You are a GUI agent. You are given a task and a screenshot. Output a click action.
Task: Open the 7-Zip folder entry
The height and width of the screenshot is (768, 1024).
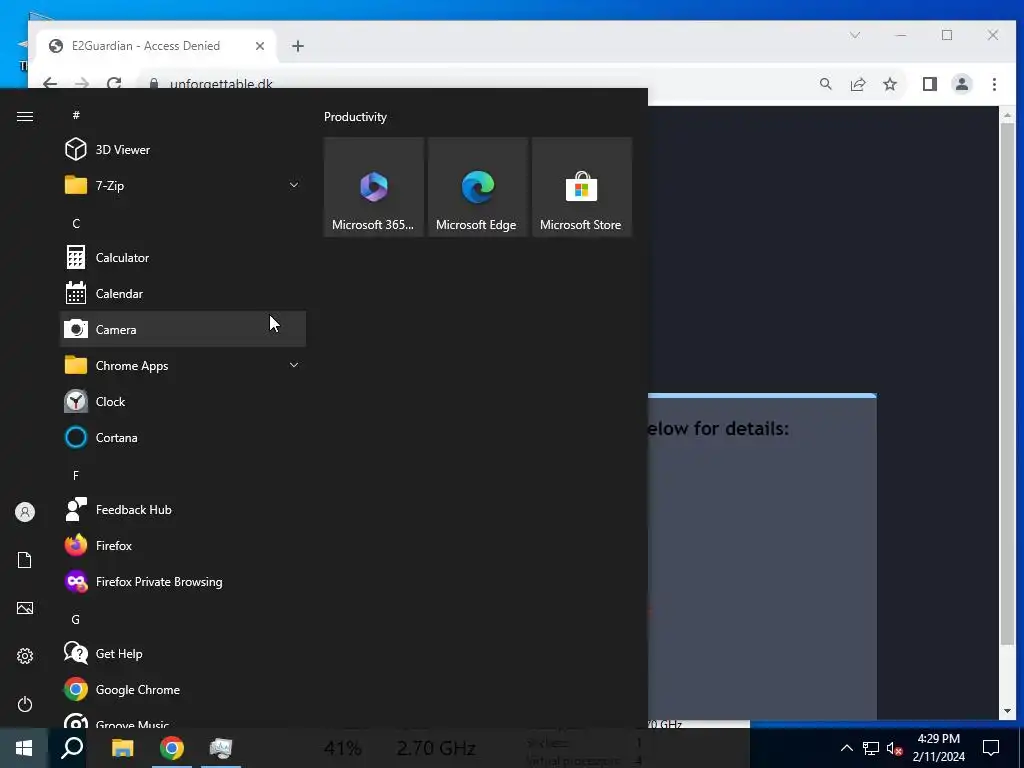point(182,185)
